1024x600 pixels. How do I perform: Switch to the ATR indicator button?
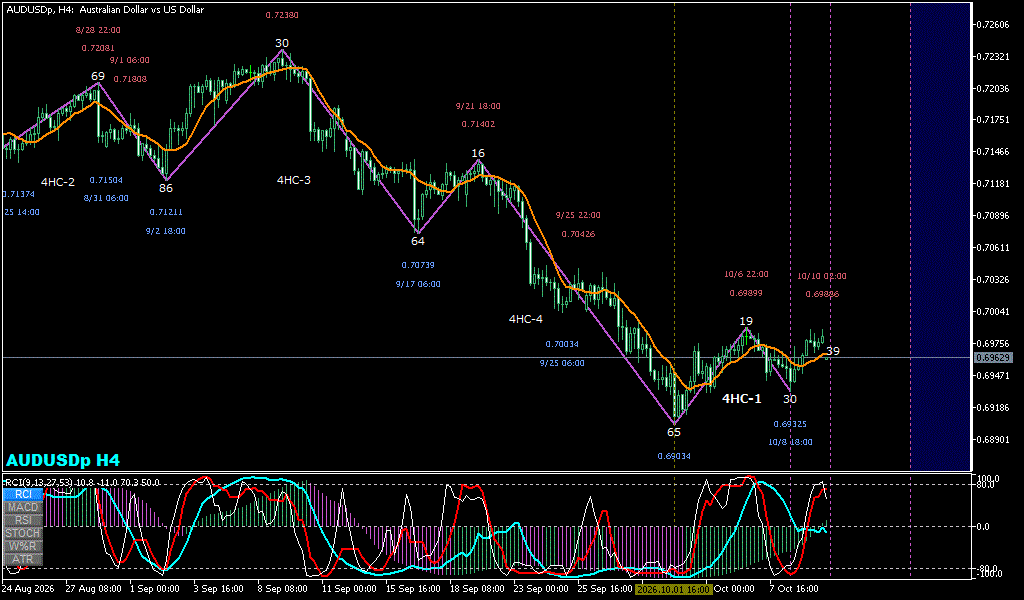point(24,560)
